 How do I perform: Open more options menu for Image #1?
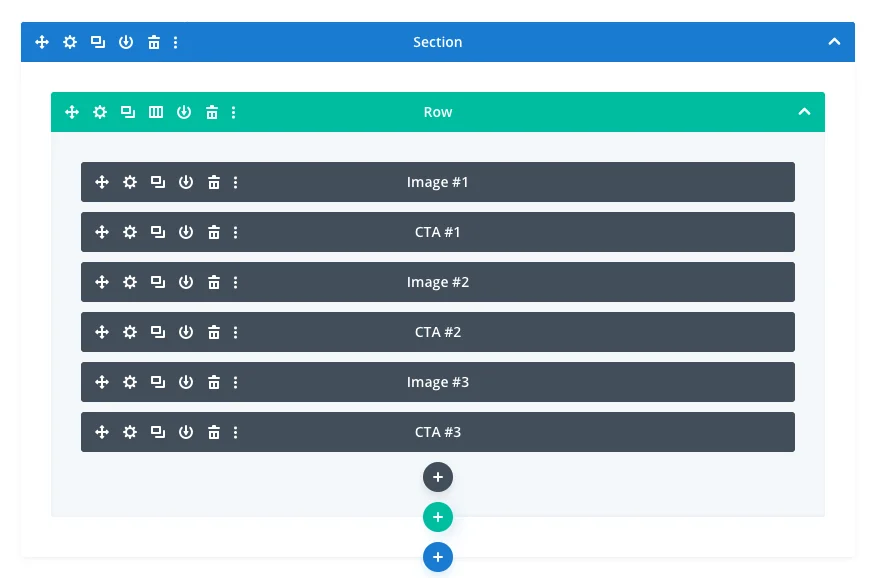(236, 182)
